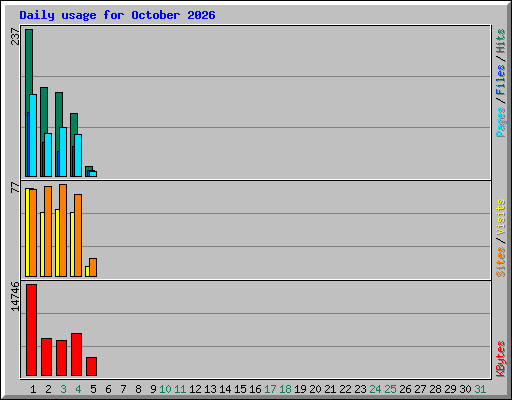Screen dimensions: 512x400
Task: Select the yellow visits bar for day 1
Action: pyautogui.click(x=27, y=232)
